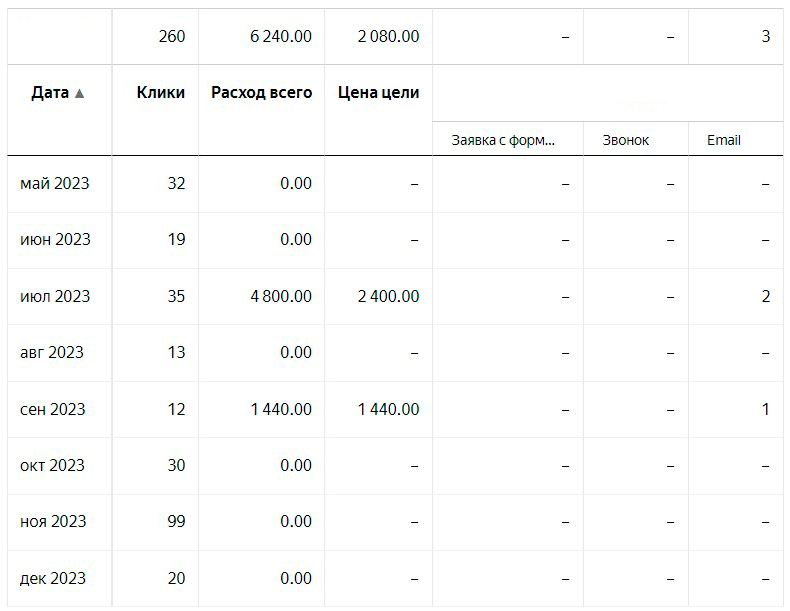Sort by the Расход всего header
This screenshot has width=790, height=611.
pyautogui.click(x=261, y=93)
